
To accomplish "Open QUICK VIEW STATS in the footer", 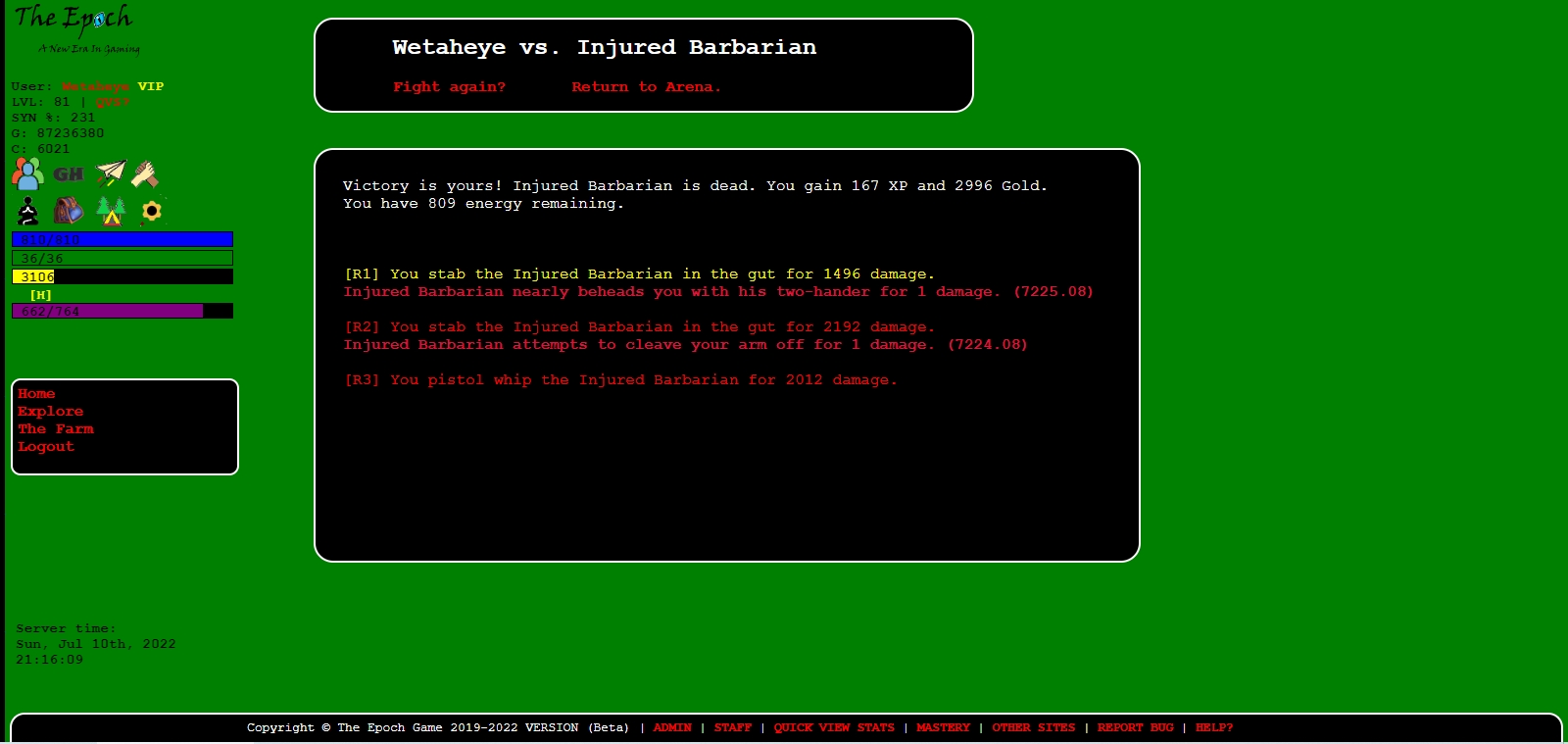I will coord(833,727).
